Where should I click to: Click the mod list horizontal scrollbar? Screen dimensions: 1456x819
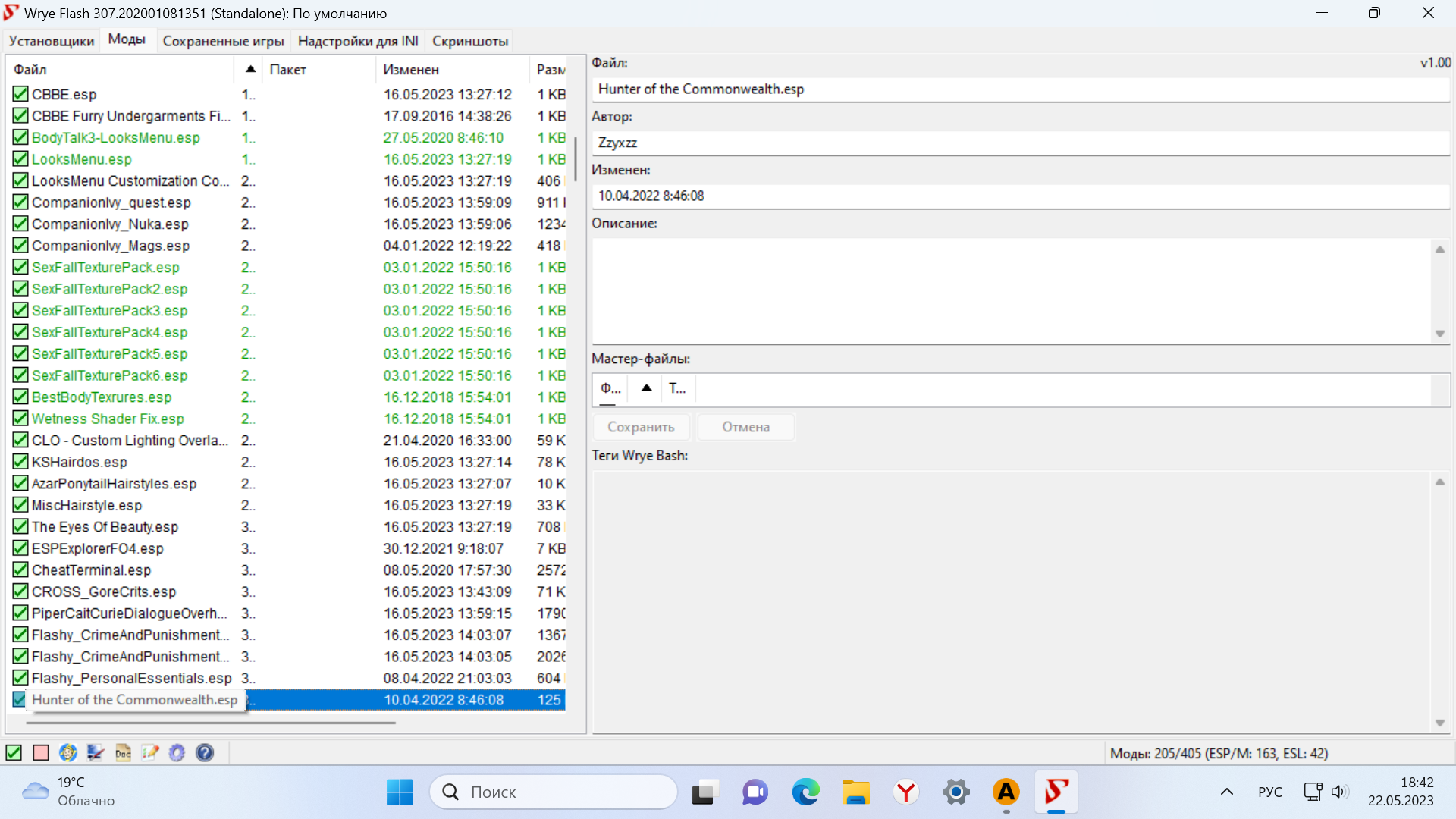211,723
